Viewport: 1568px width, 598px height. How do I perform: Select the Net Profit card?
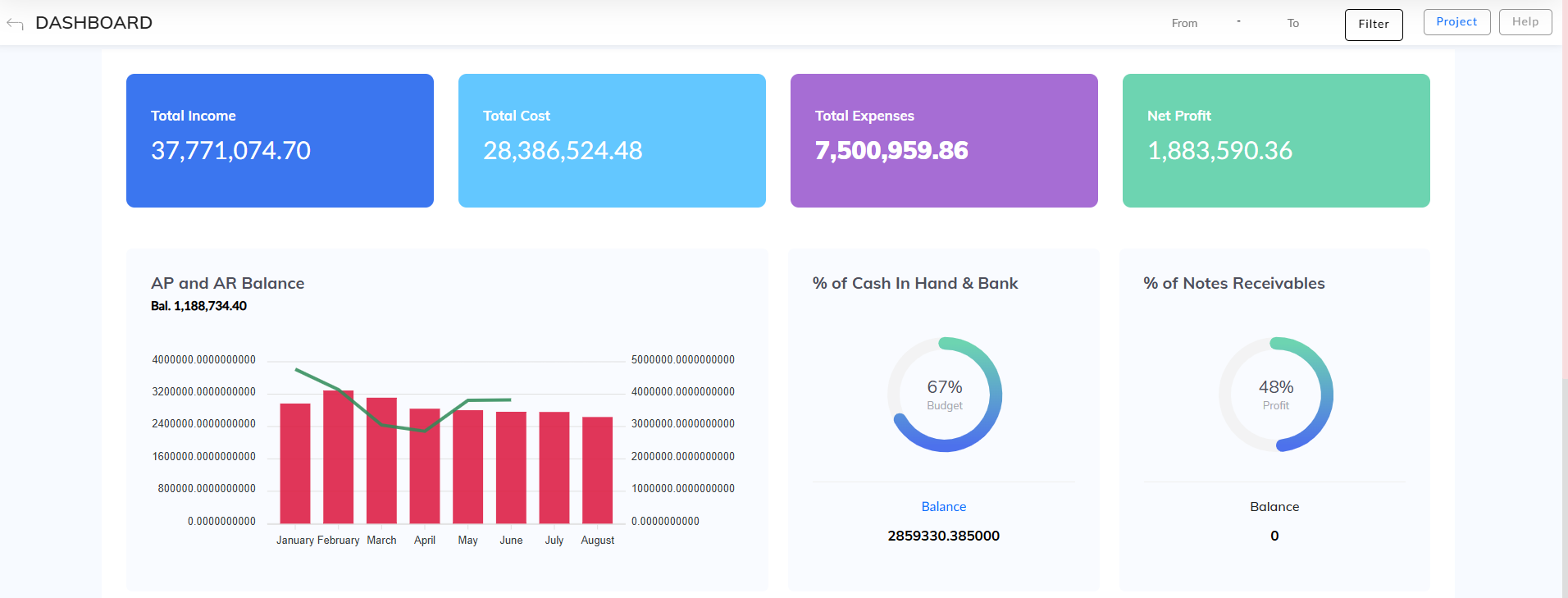[1276, 140]
